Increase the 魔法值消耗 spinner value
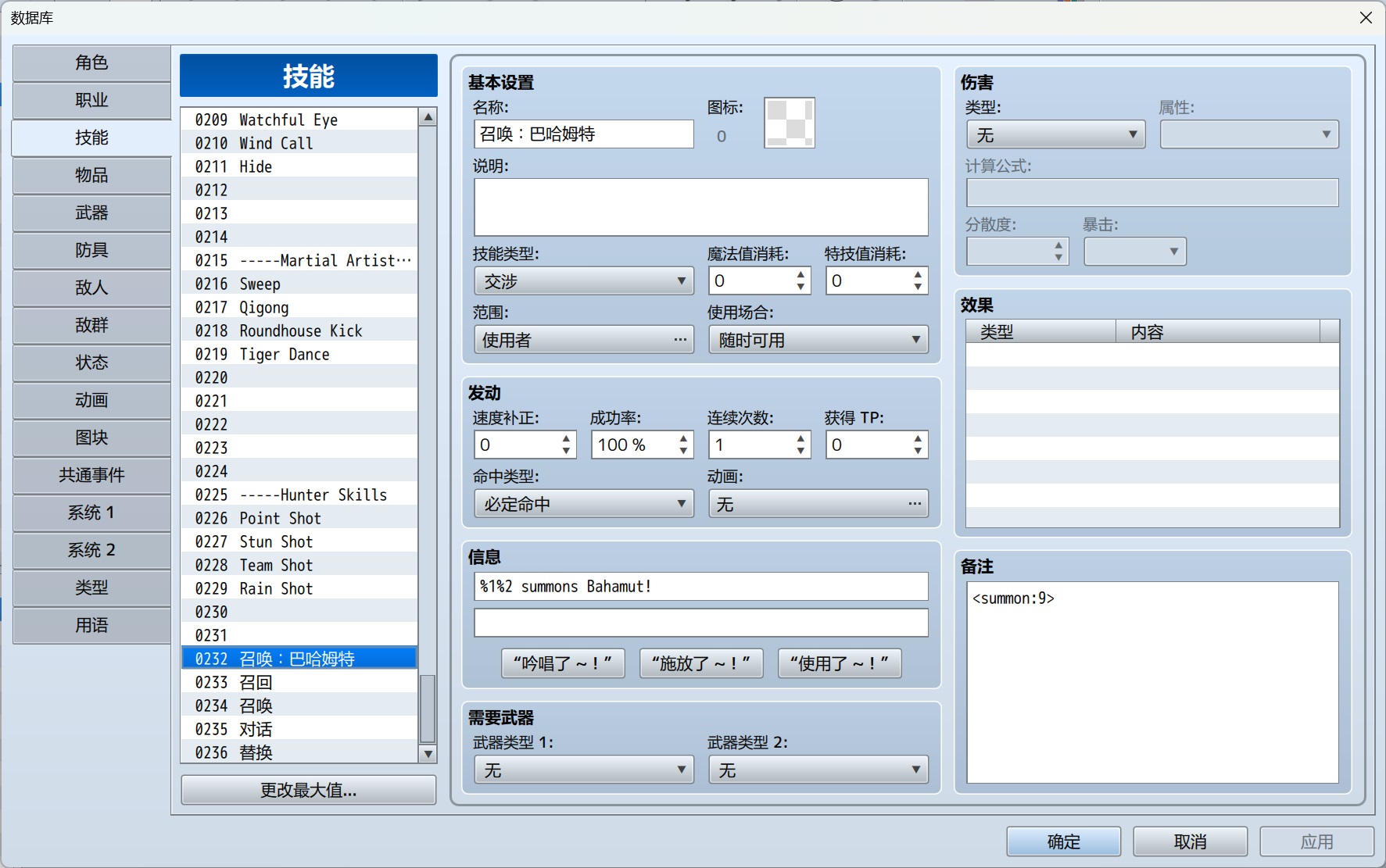The height and width of the screenshot is (868, 1386). coord(800,275)
